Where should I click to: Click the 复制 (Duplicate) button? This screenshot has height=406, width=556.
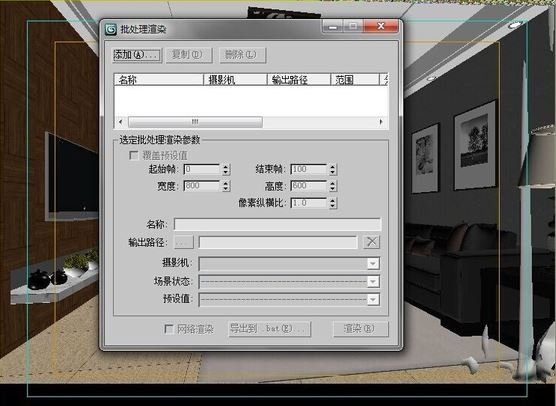(189, 55)
